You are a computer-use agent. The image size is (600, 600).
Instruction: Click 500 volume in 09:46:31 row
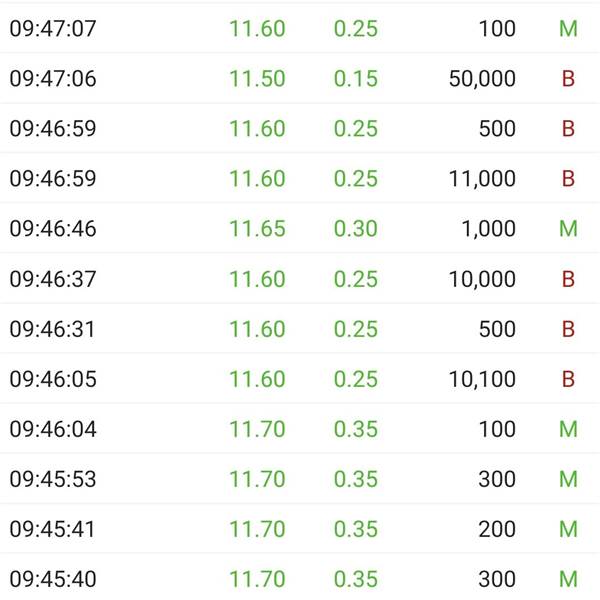(x=497, y=329)
